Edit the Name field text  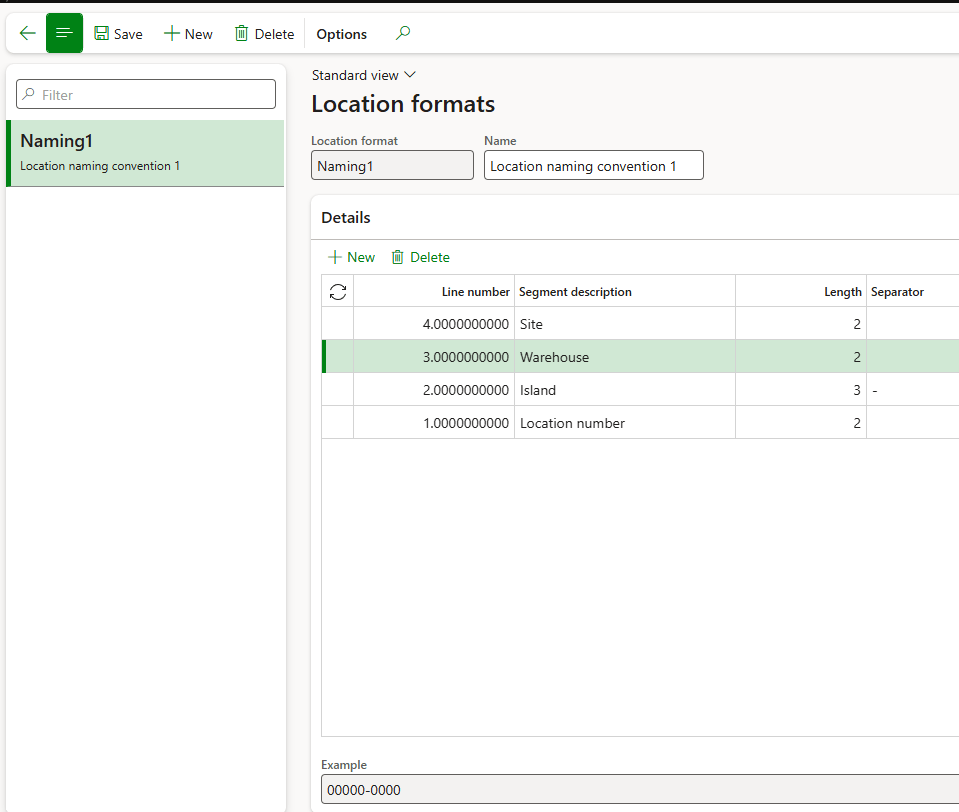[593, 166]
